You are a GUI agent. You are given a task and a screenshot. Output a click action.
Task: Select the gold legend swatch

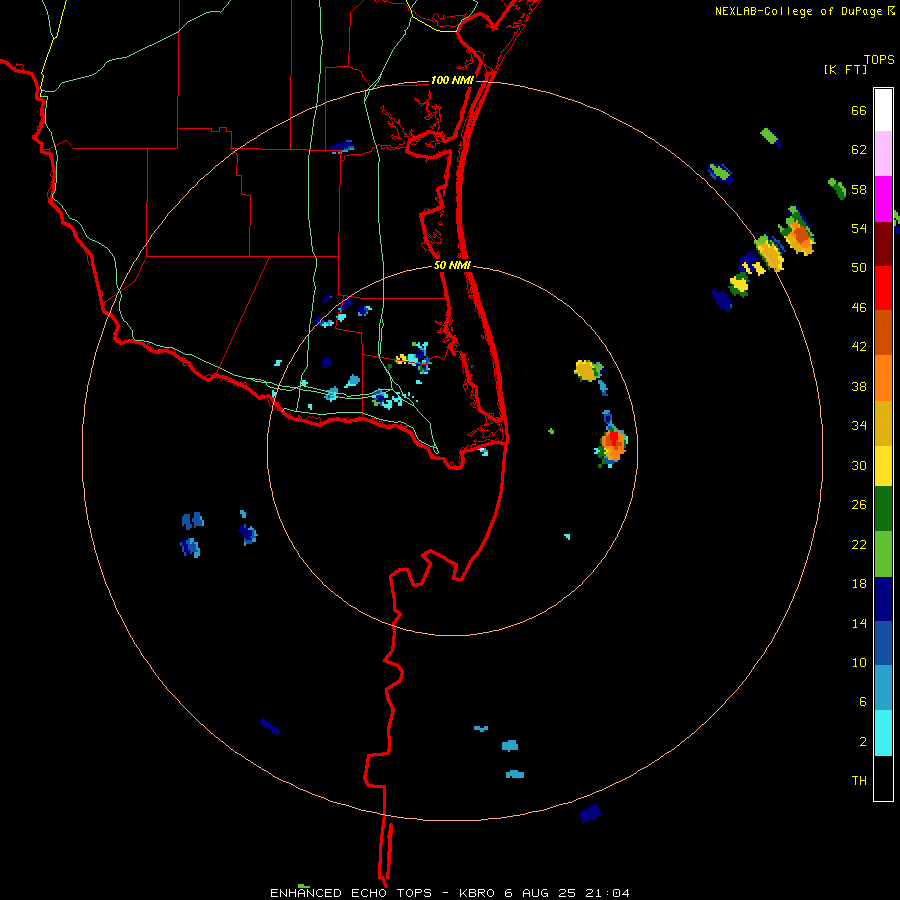(883, 424)
